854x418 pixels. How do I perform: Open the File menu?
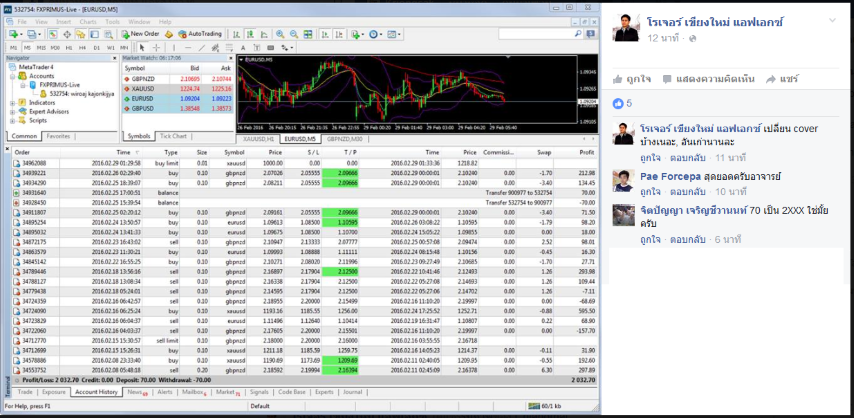point(22,22)
